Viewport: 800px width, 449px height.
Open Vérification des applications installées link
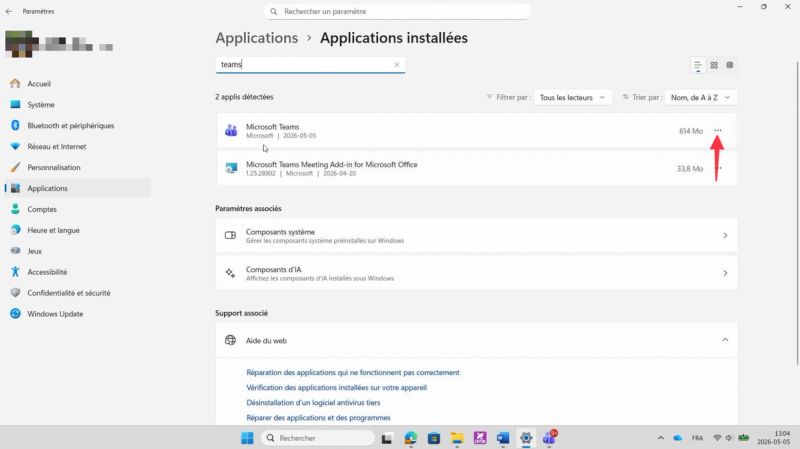pos(336,388)
